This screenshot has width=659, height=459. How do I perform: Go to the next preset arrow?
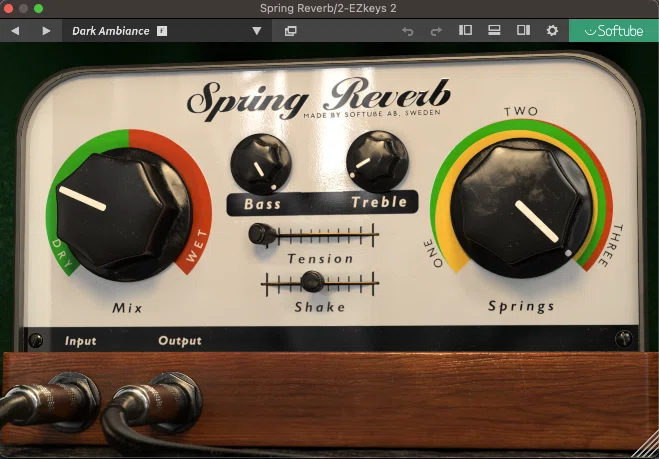46,31
